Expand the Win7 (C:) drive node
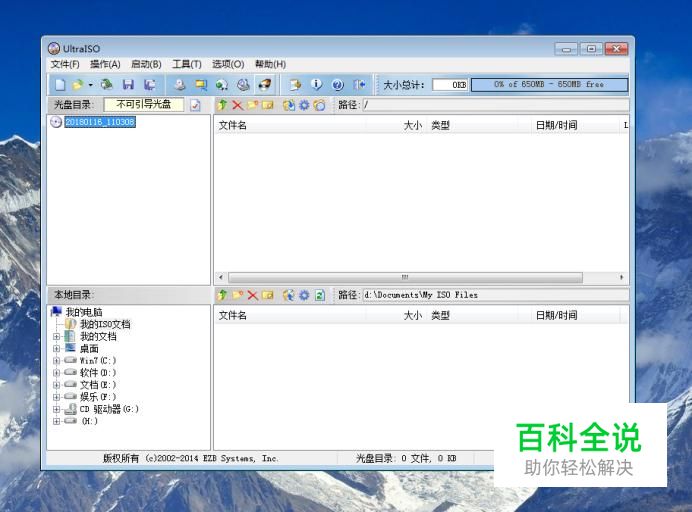This screenshot has height=512, width=692. pos(56,361)
